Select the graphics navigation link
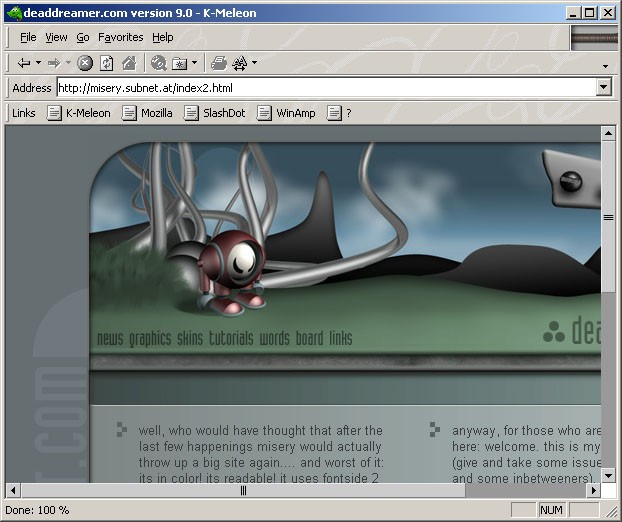This screenshot has width=622, height=522. [150, 338]
